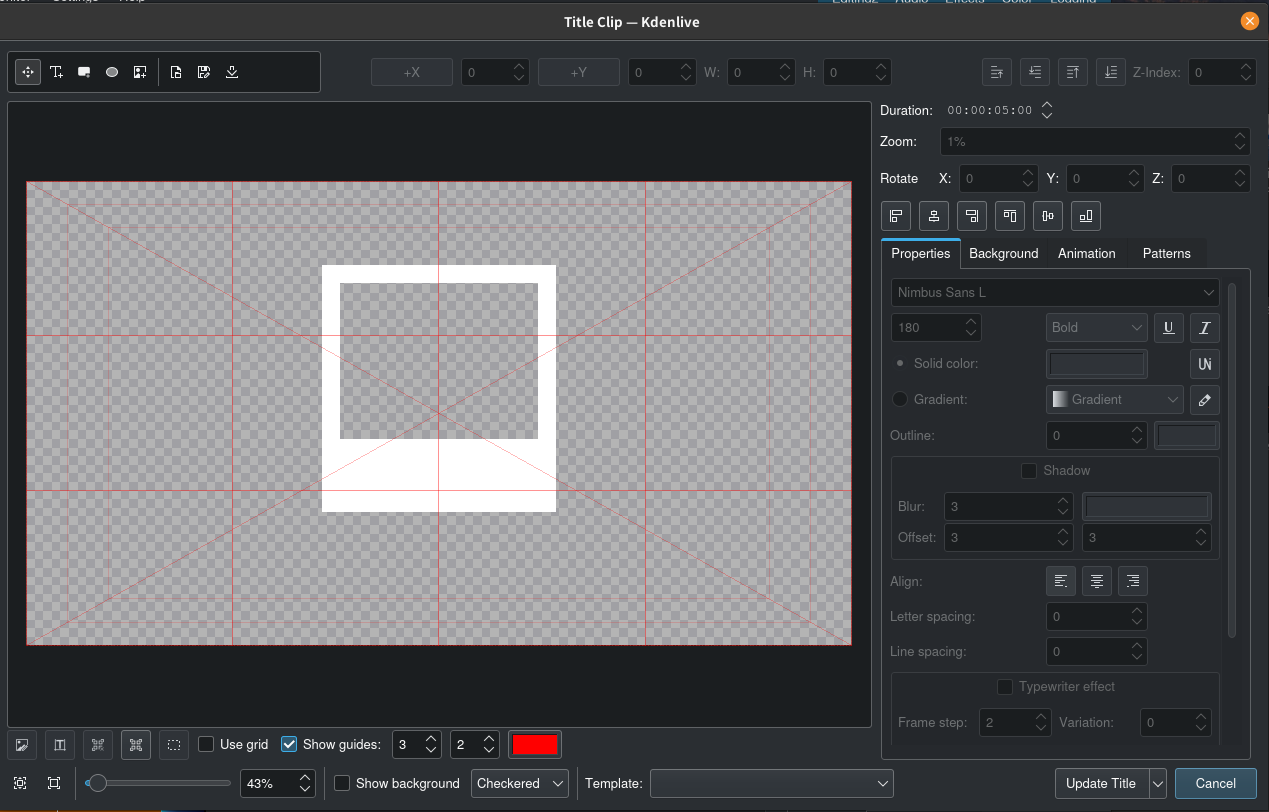This screenshot has width=1269, height=812.
Task: Click the +X origin button
Action: point(412,72)
